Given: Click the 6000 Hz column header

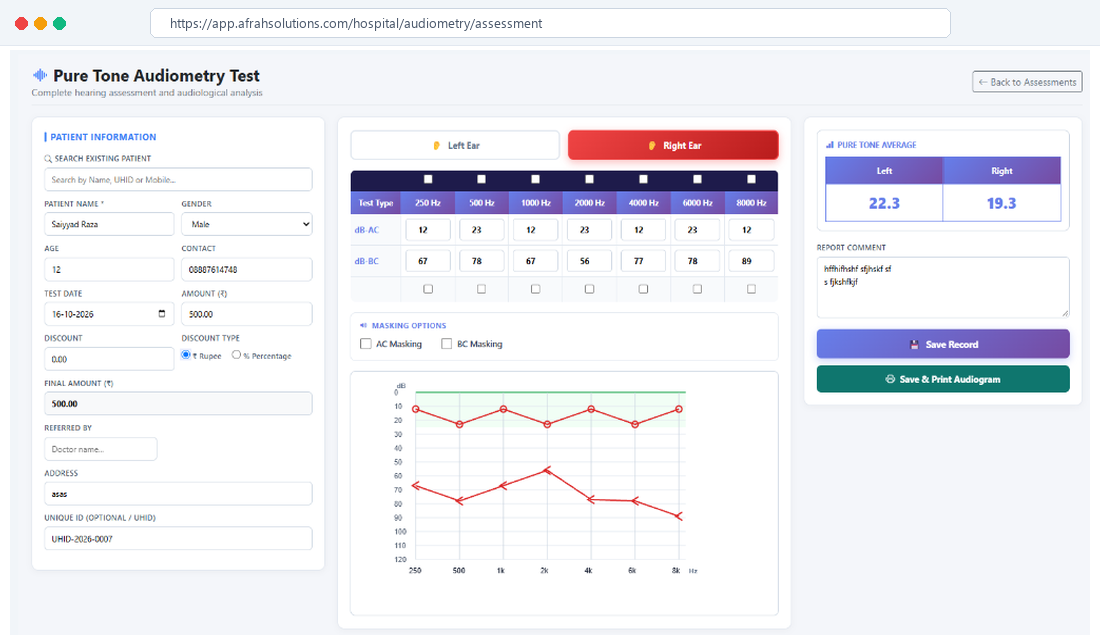Looking at the screenshot, I should click(x=697, y=203).
